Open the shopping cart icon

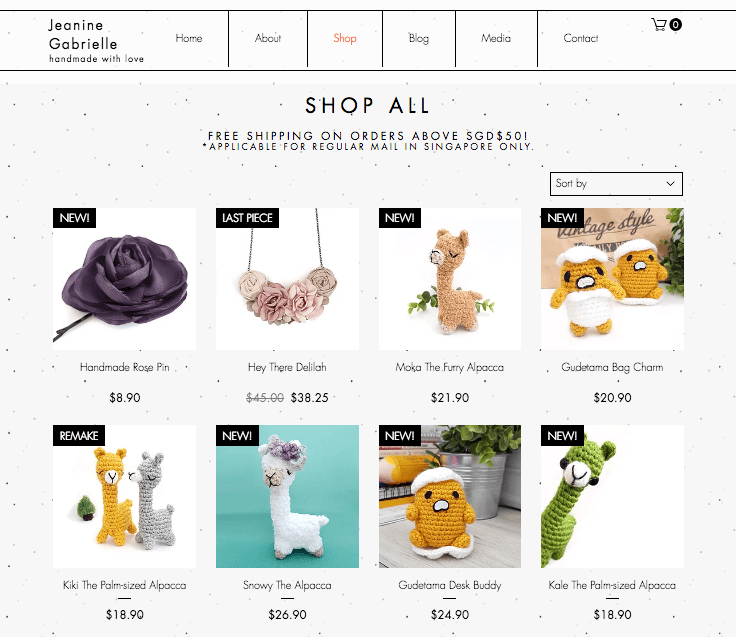[659, 24]
